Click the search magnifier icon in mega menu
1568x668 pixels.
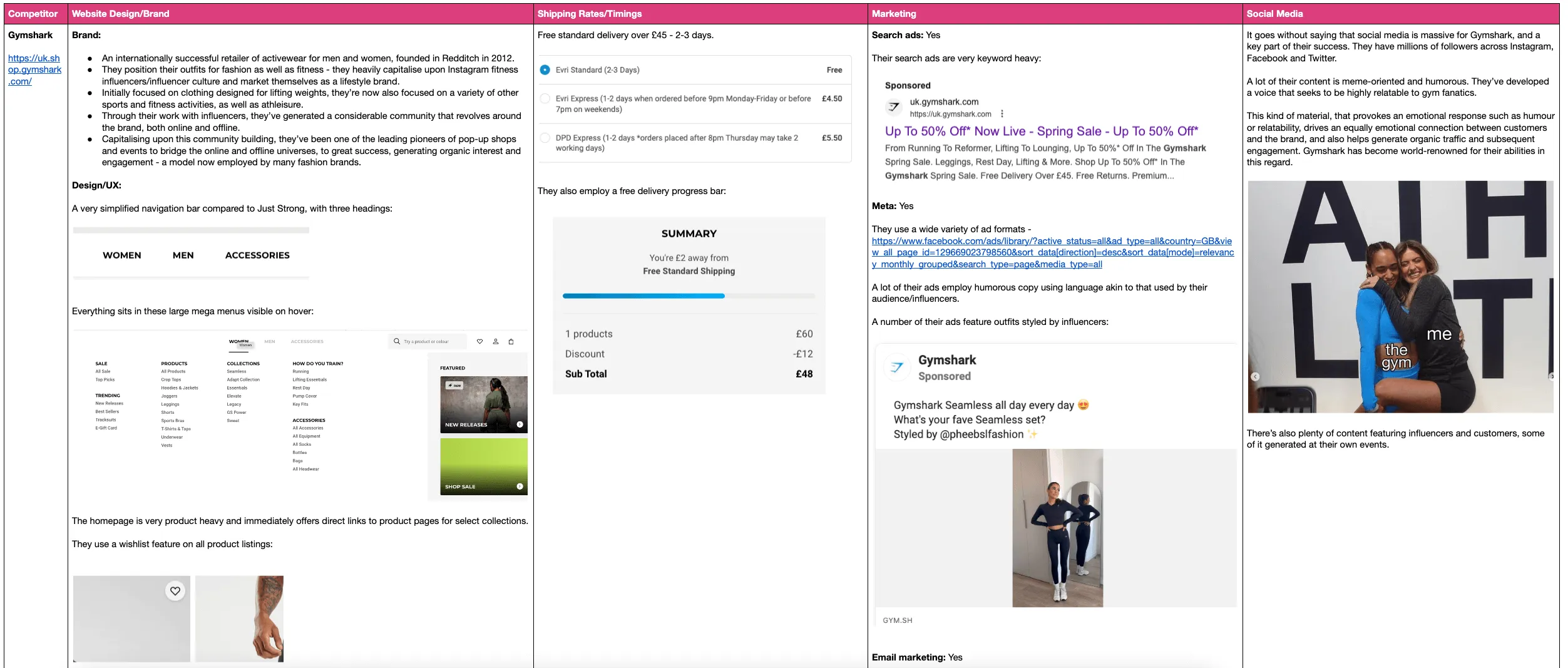click(396, 341)
